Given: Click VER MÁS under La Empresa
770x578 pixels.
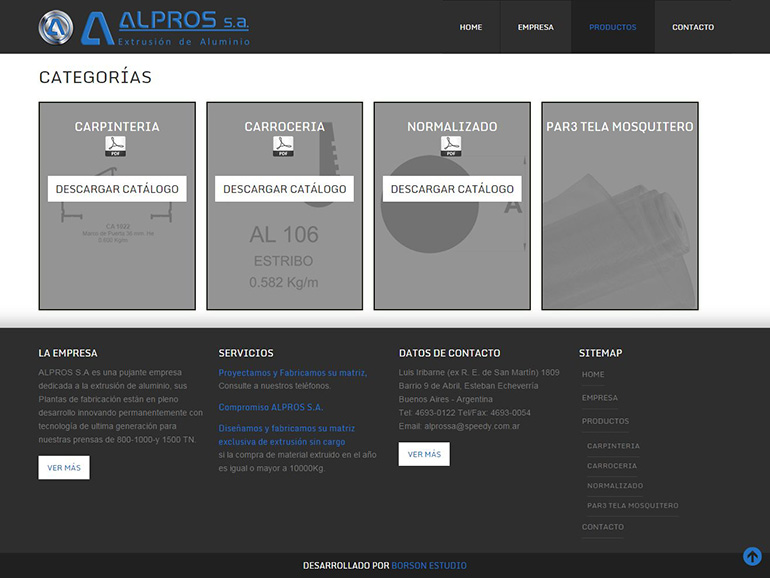Looking at the screenshot, I should (x=64, y=468).
